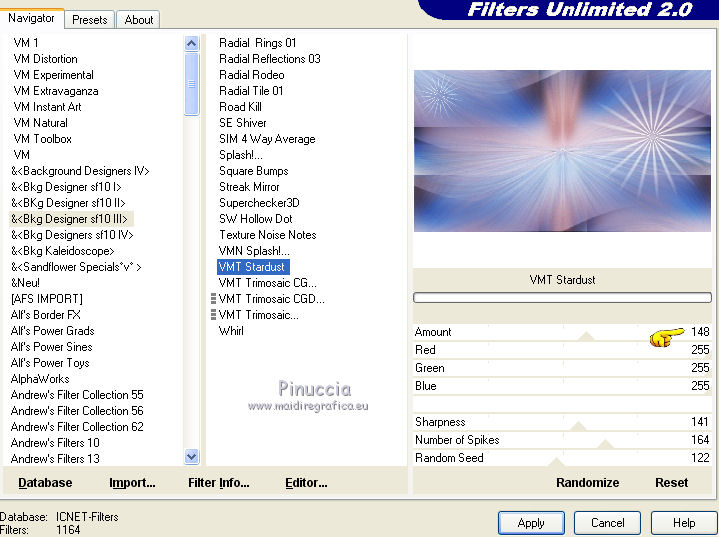Screen dimensions: 719x537
Task: Select Radial Tile 01 filter
Action: point(251,90)
